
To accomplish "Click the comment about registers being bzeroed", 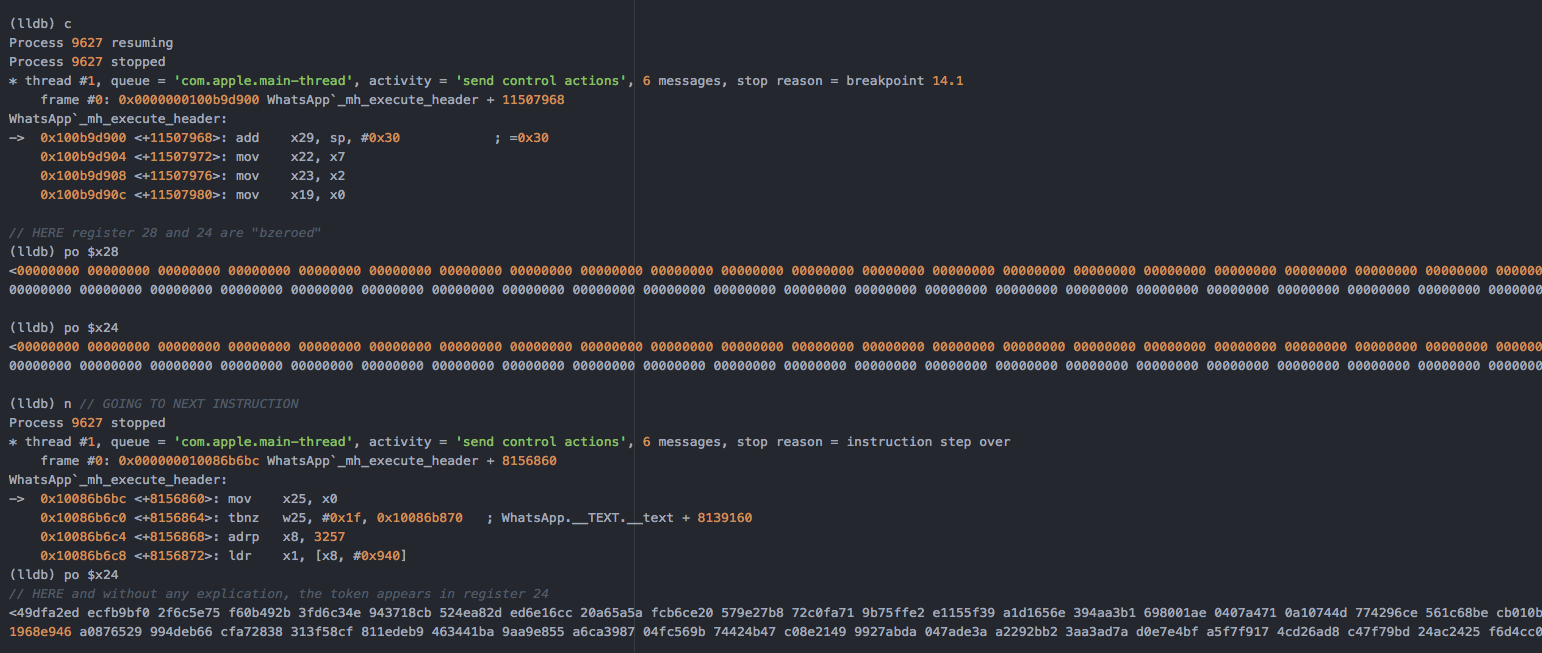I will [x=165, y=233].
